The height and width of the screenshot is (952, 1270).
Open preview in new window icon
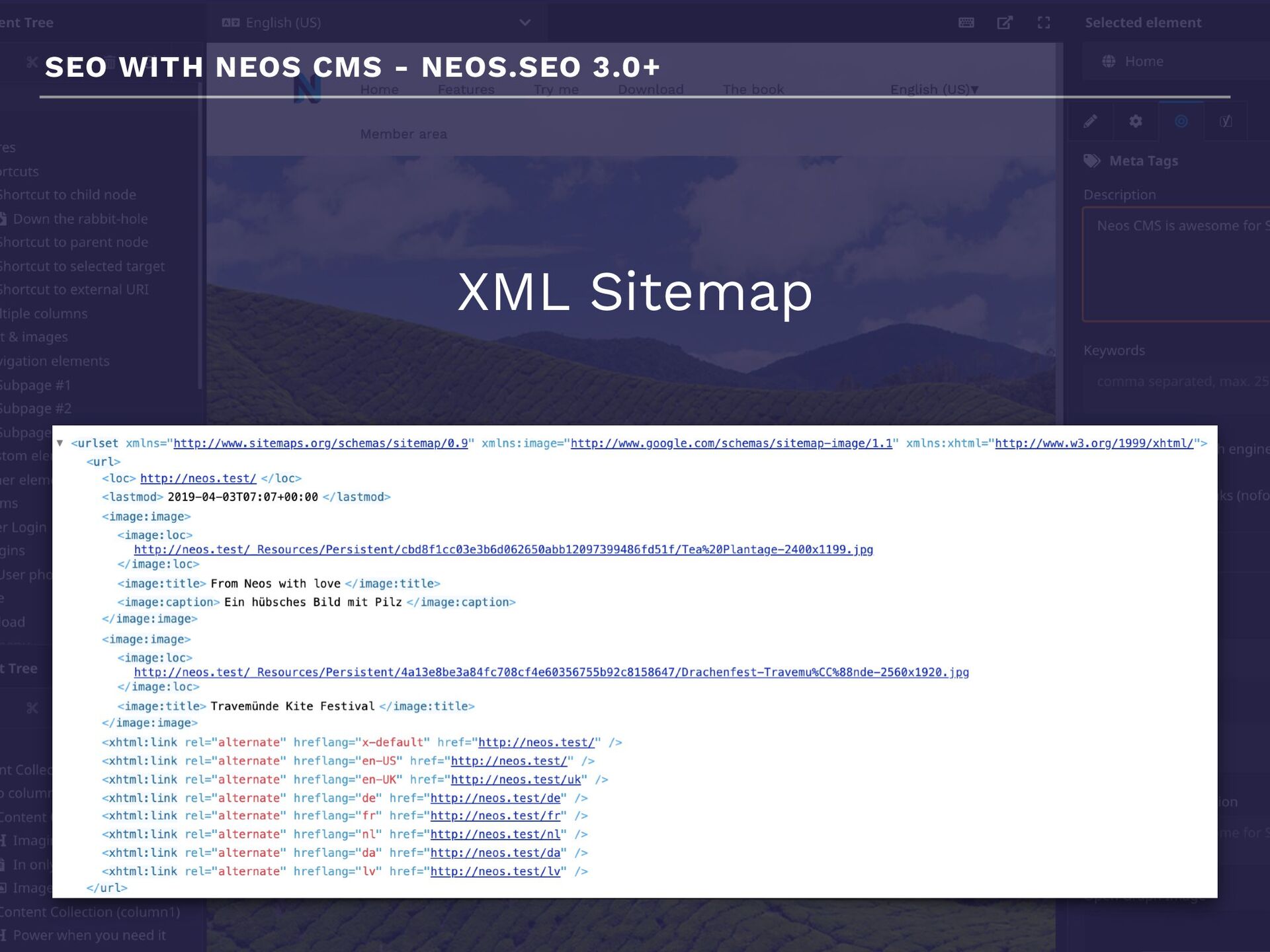tap(1004, 22)
